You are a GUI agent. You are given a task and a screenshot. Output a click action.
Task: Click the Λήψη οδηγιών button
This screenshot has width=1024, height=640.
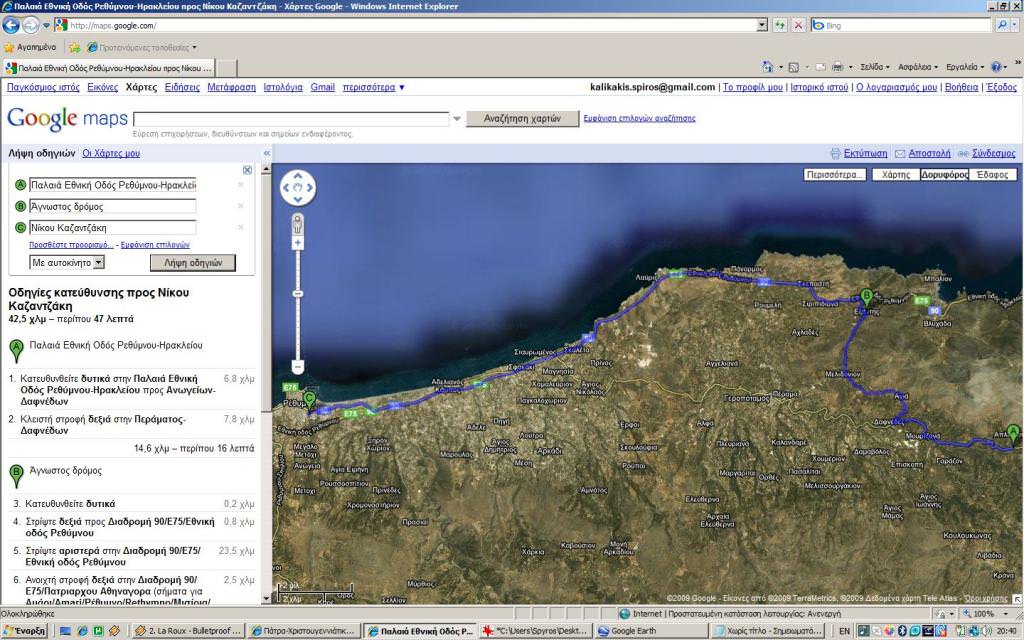193,263
